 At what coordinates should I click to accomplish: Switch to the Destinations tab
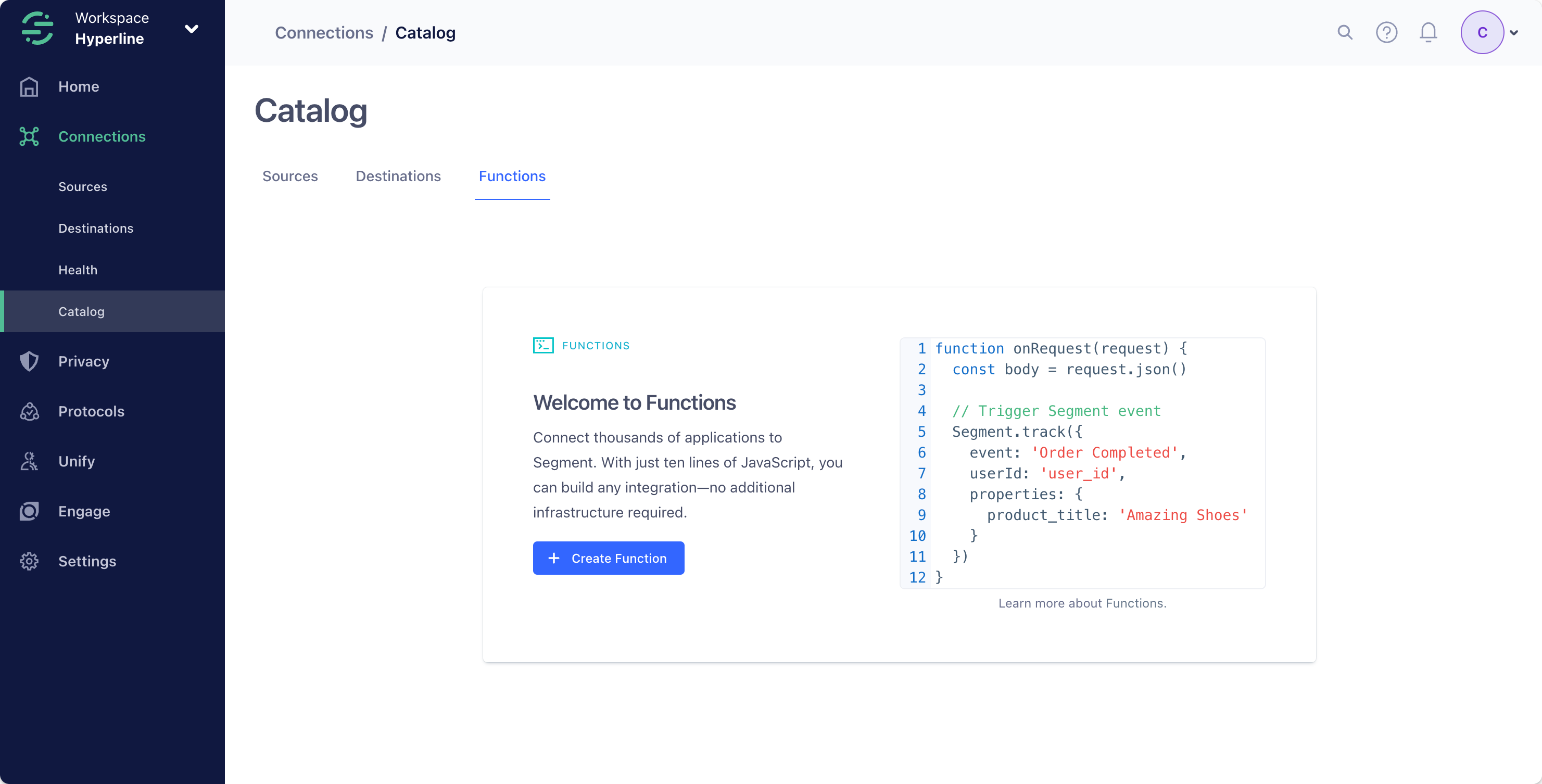tap(398, 176)
